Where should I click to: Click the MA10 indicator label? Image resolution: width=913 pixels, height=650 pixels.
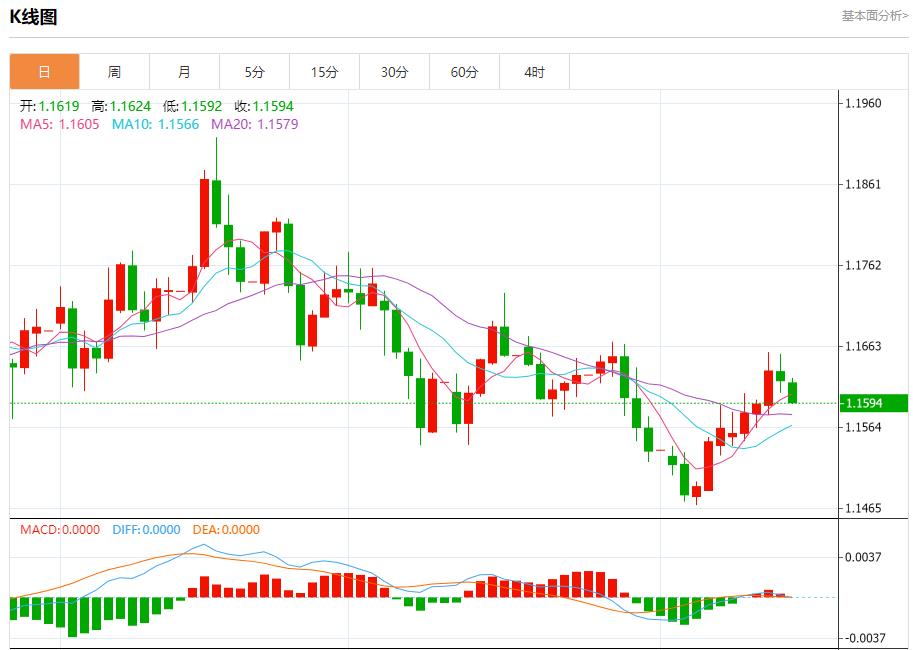point(155,124)
